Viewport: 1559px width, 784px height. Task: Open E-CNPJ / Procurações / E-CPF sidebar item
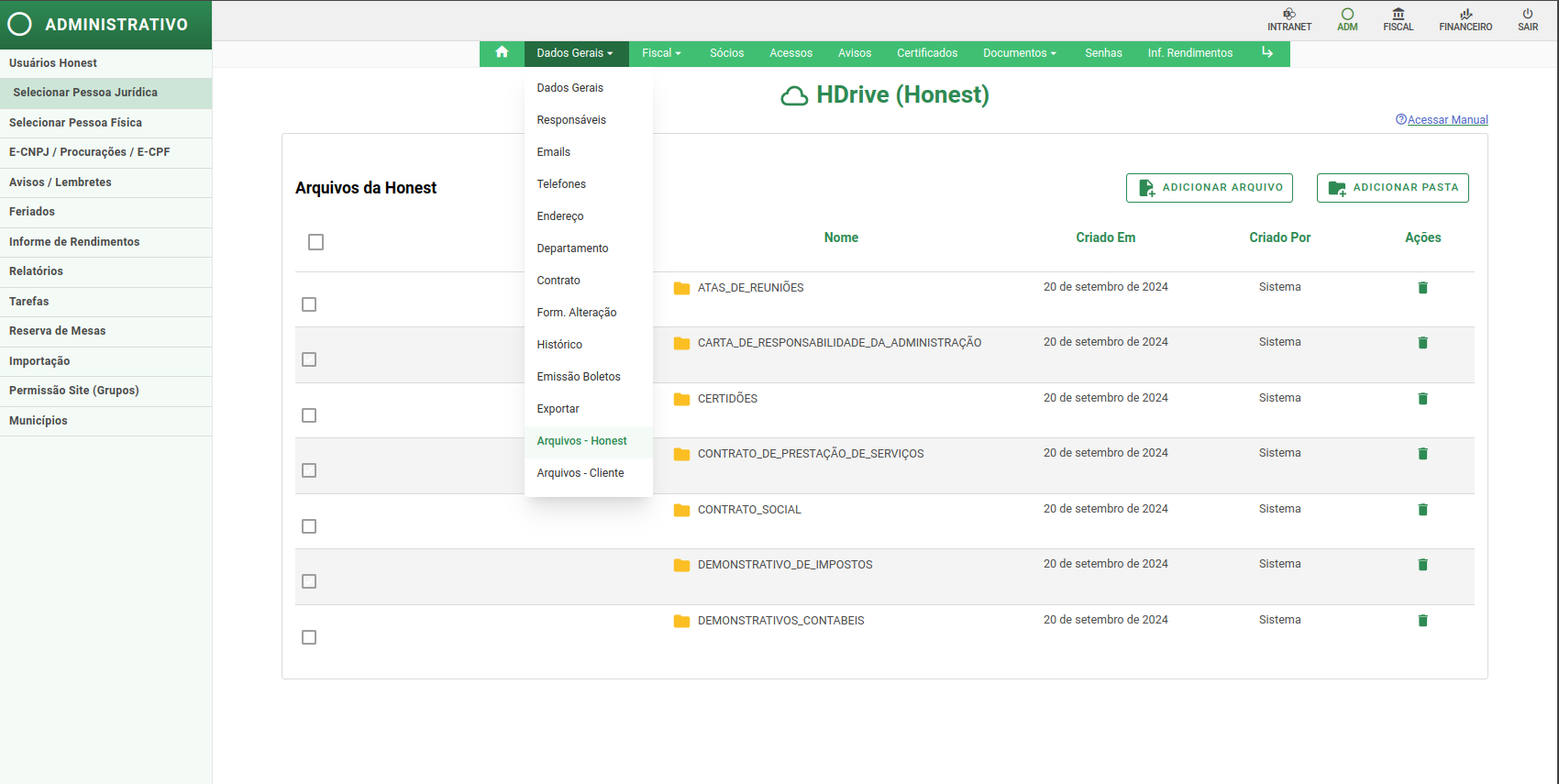click(x=105, y=152)
